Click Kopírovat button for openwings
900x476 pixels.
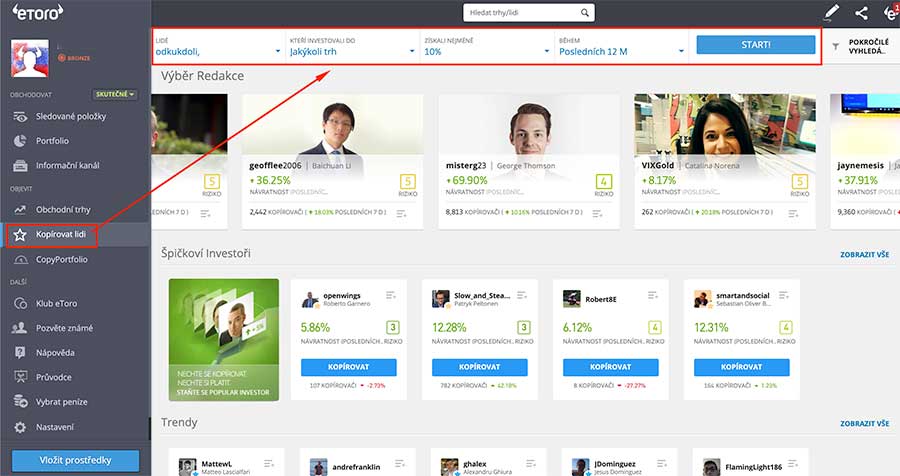[x=348, y=367]
